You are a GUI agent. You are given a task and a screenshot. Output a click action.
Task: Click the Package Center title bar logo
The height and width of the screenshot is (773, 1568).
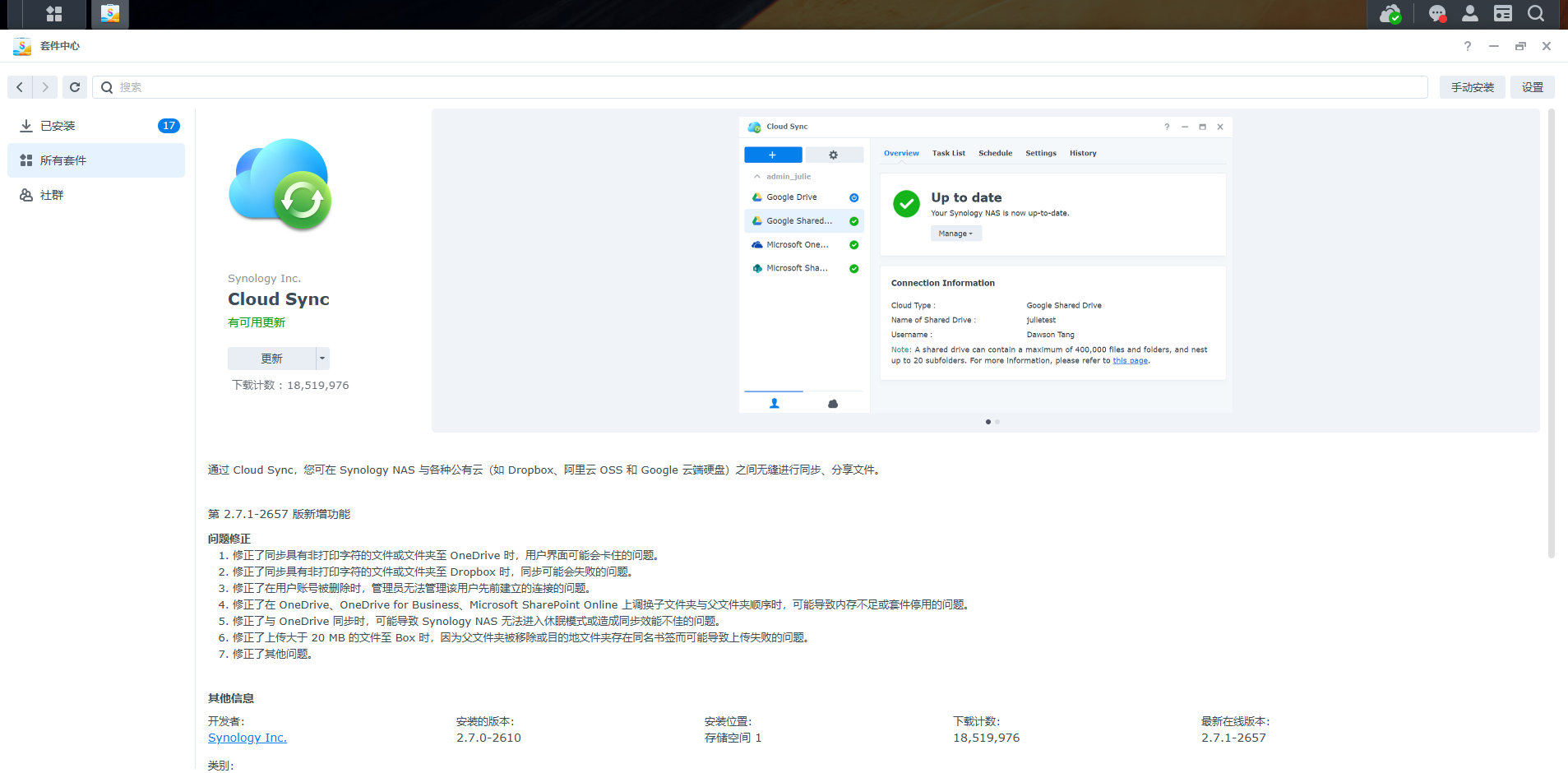(22, 46)
